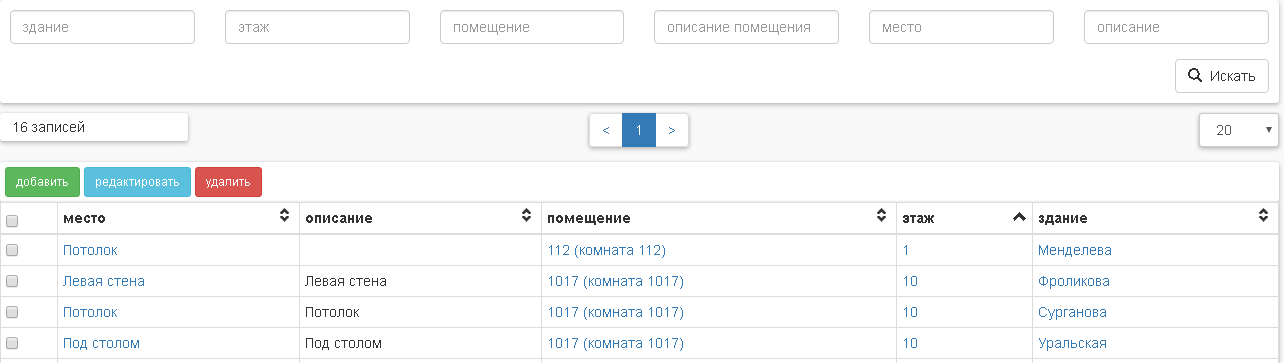The image size is (1284, 363).
Task: Sort by место column arrows
Action: [x=285, y=216]
